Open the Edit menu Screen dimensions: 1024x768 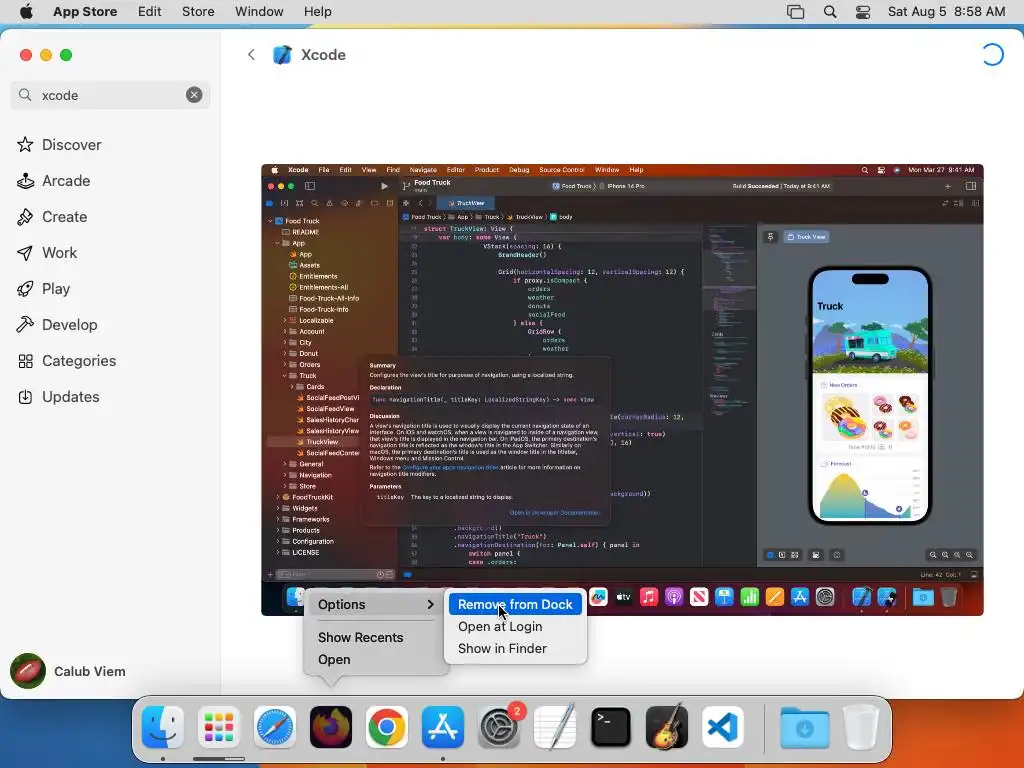tap(150, 12)
